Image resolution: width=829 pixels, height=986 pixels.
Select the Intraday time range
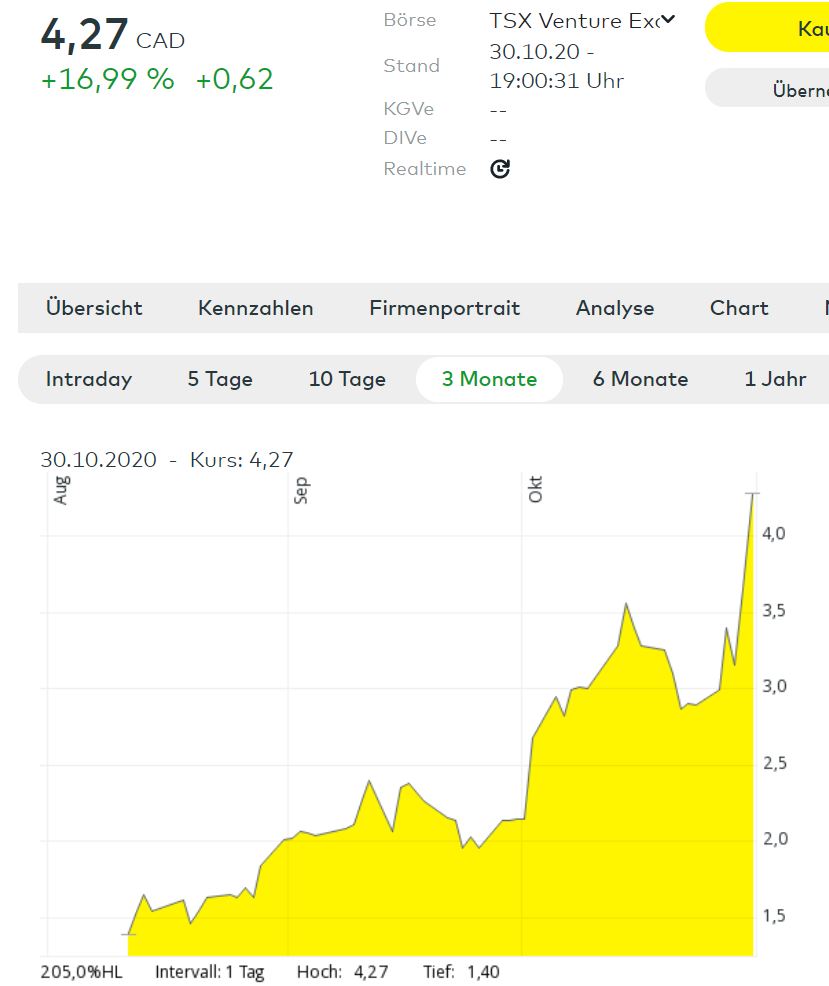point(89,380)
